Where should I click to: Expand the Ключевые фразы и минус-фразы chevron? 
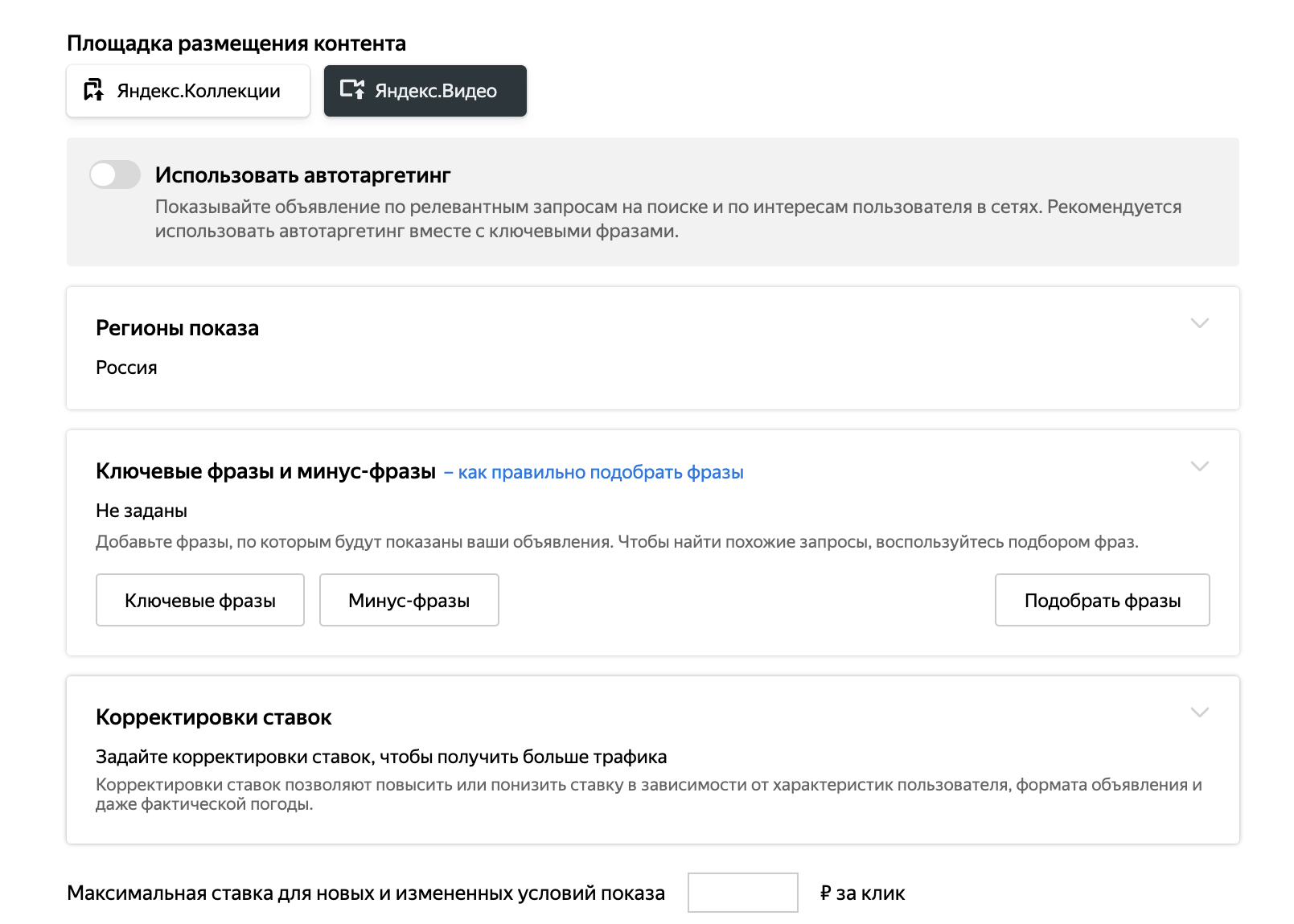click(1199, 466)
